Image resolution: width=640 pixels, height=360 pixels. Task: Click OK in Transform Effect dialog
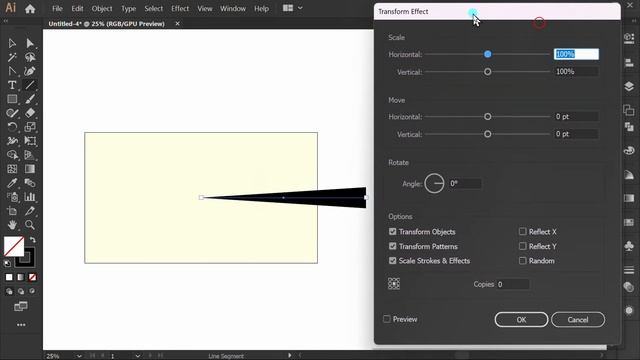[521, 320]
